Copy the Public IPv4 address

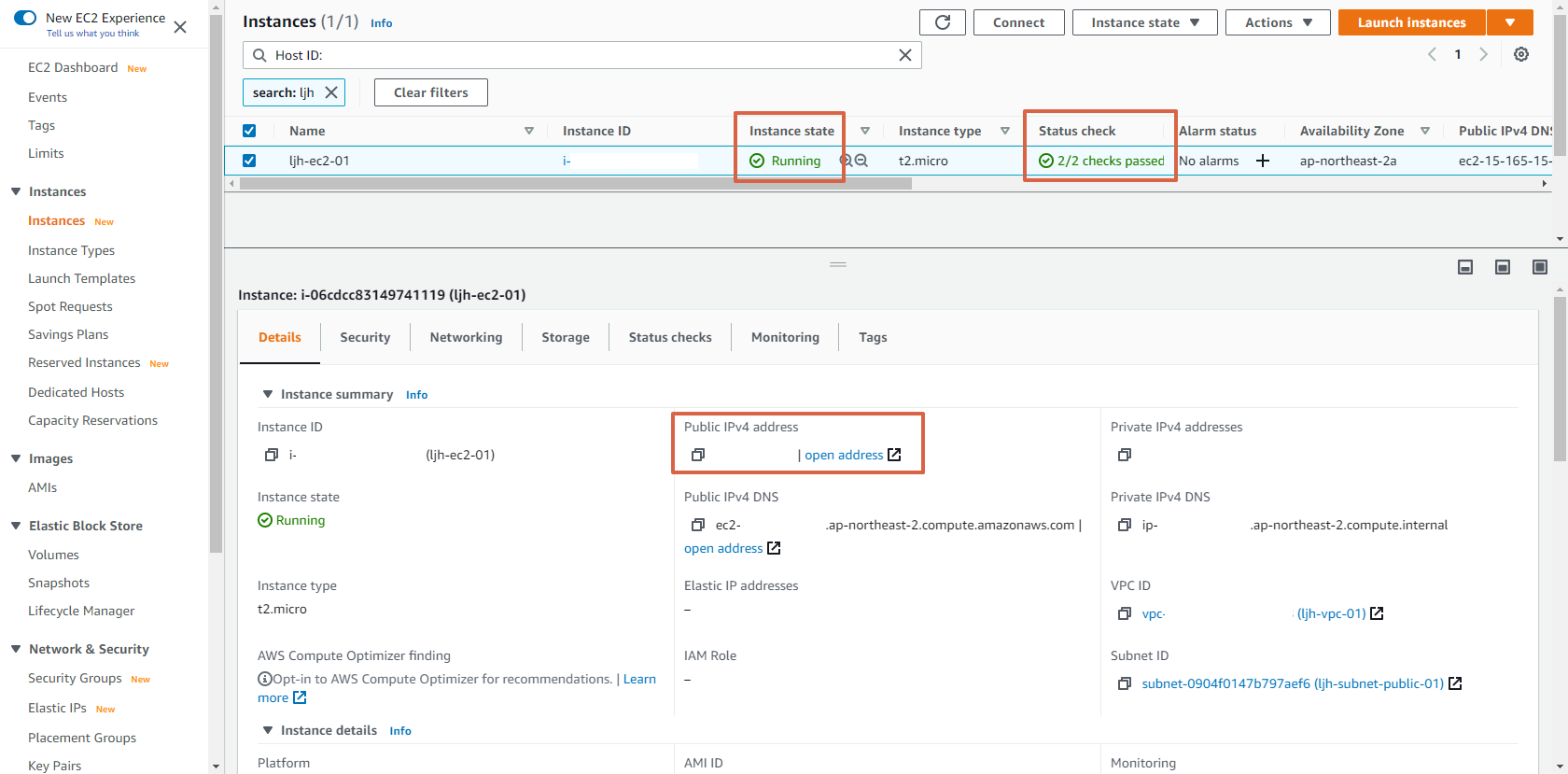tap(698, 455)
